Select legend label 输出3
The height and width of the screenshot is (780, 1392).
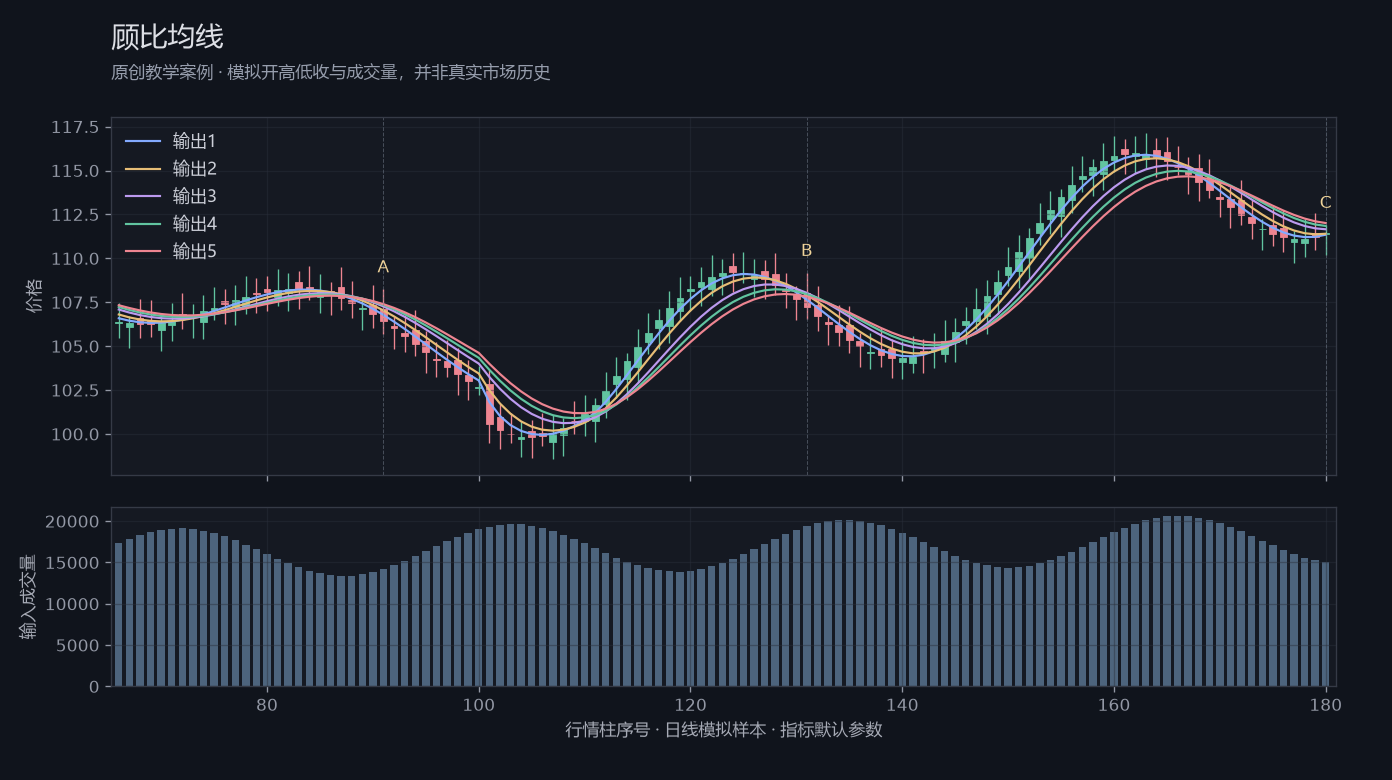pyautogui.click(x=194, y=196)
